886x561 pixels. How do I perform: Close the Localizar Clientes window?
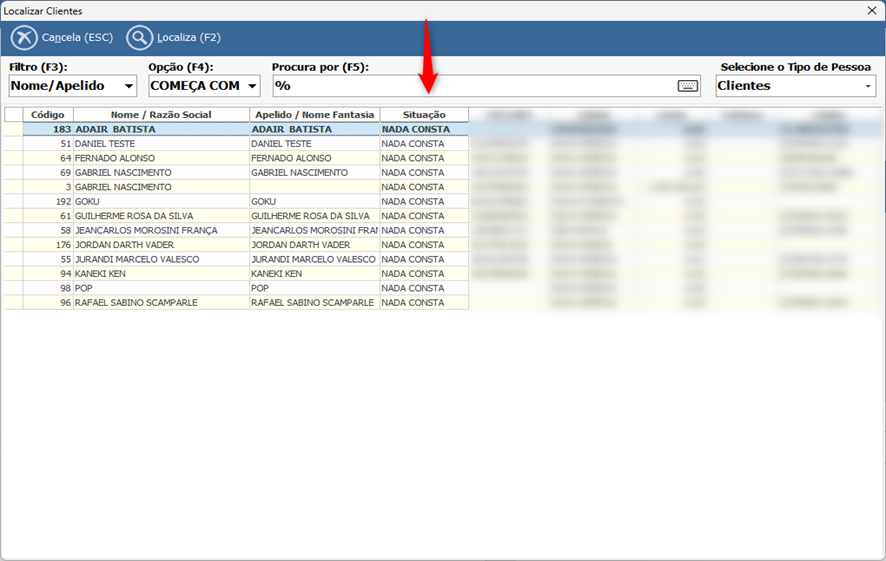point(870,10)
